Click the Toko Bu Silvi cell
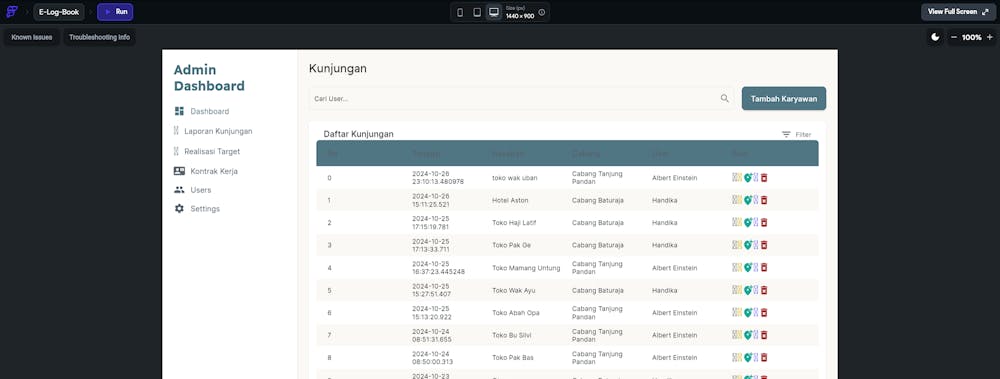Viewport: 1000px width, 379px height. click(511, 335)
